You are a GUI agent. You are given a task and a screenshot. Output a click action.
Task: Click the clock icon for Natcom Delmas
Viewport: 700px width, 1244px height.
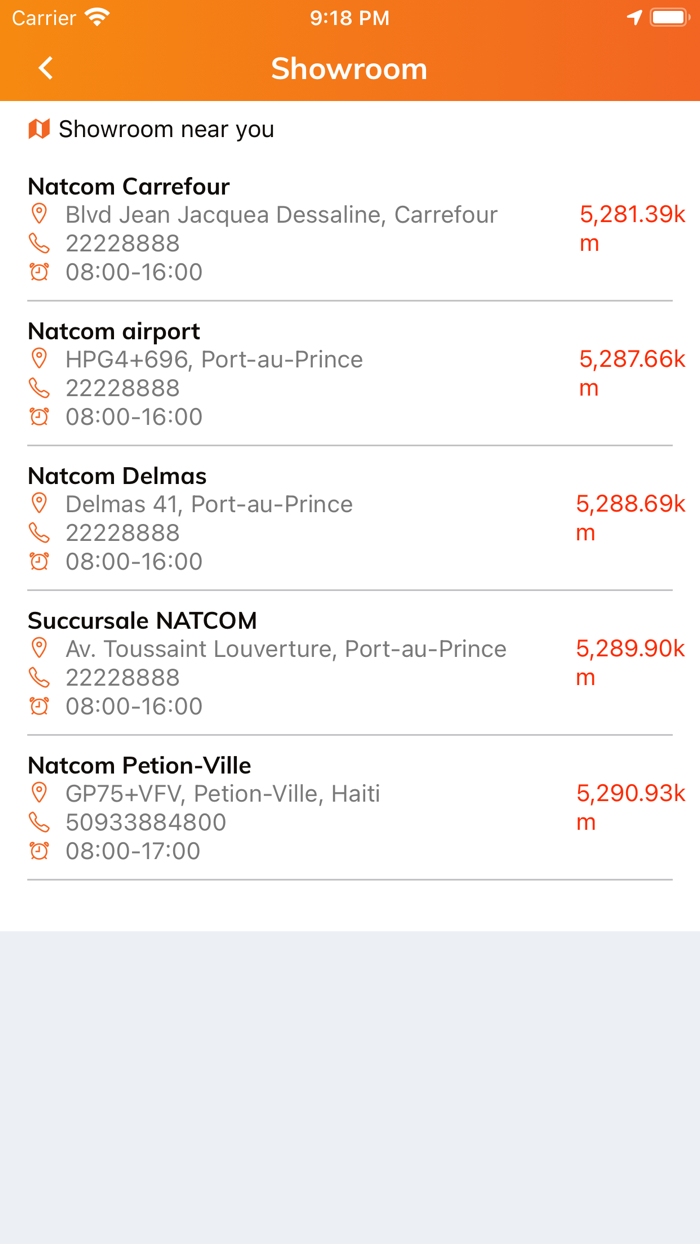pos(40,561)
